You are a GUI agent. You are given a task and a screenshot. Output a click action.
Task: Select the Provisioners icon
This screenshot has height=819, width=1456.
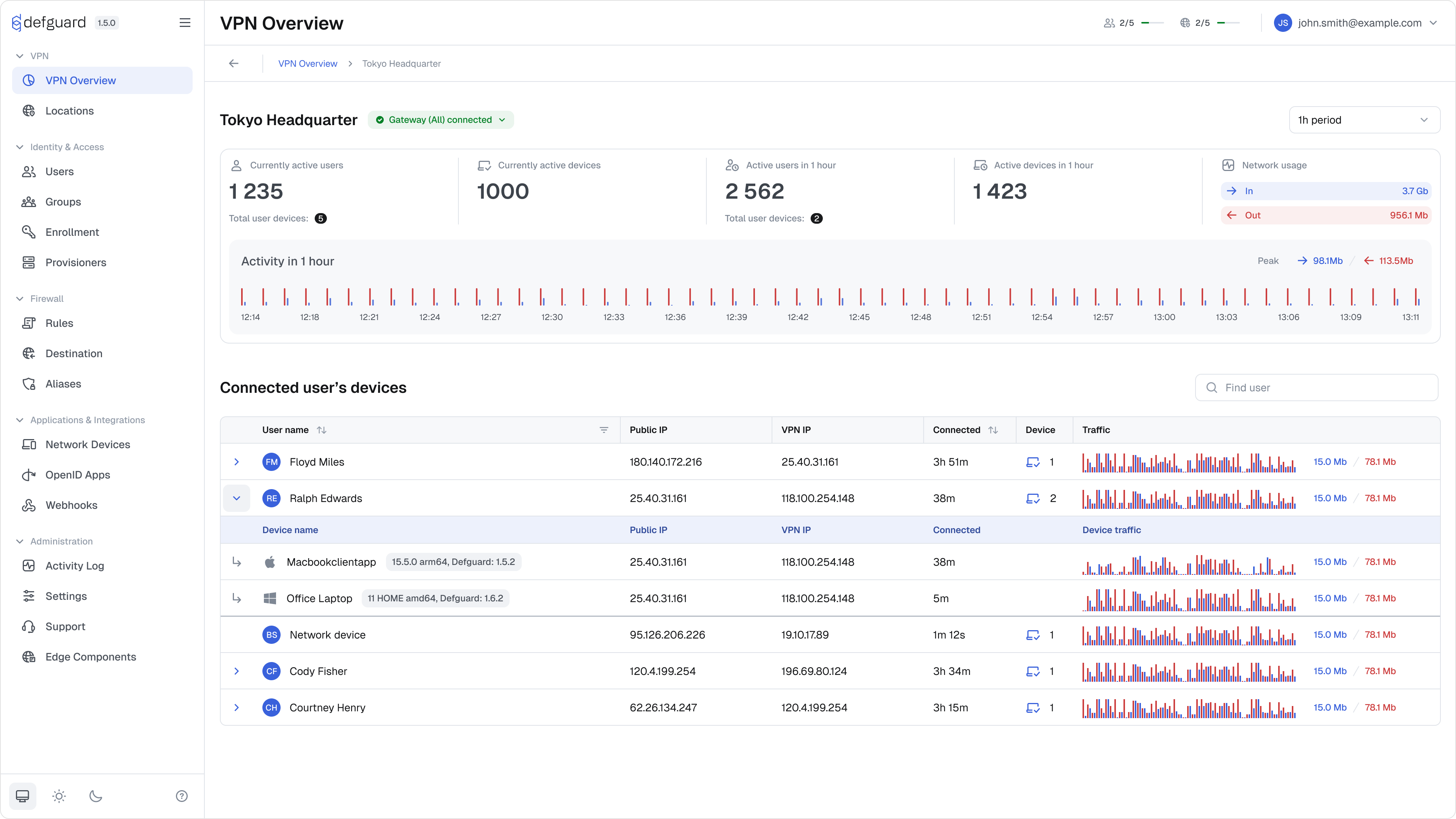[x=29, y=262]
